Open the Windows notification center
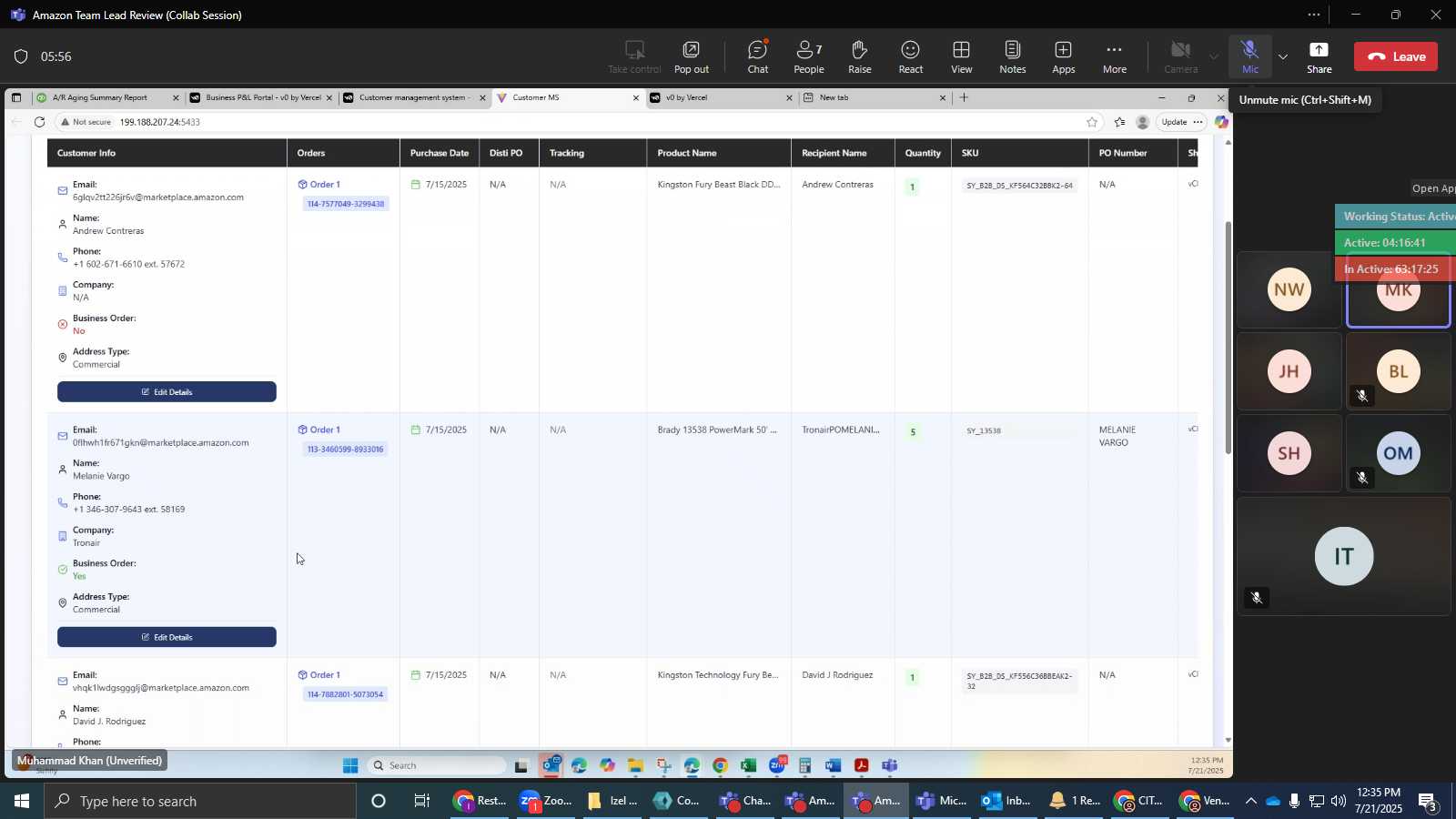 pos(1428,803)
